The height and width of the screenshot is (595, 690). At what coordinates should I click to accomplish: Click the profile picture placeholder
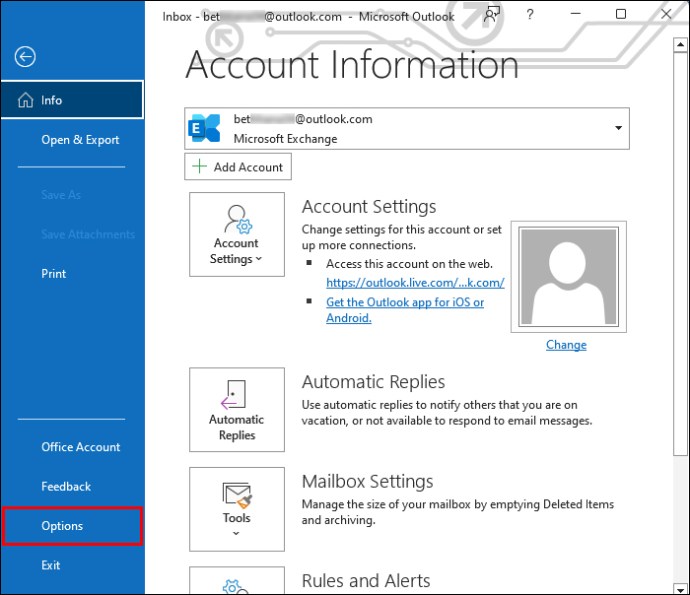pyautogui.click(x=567, y=277)
